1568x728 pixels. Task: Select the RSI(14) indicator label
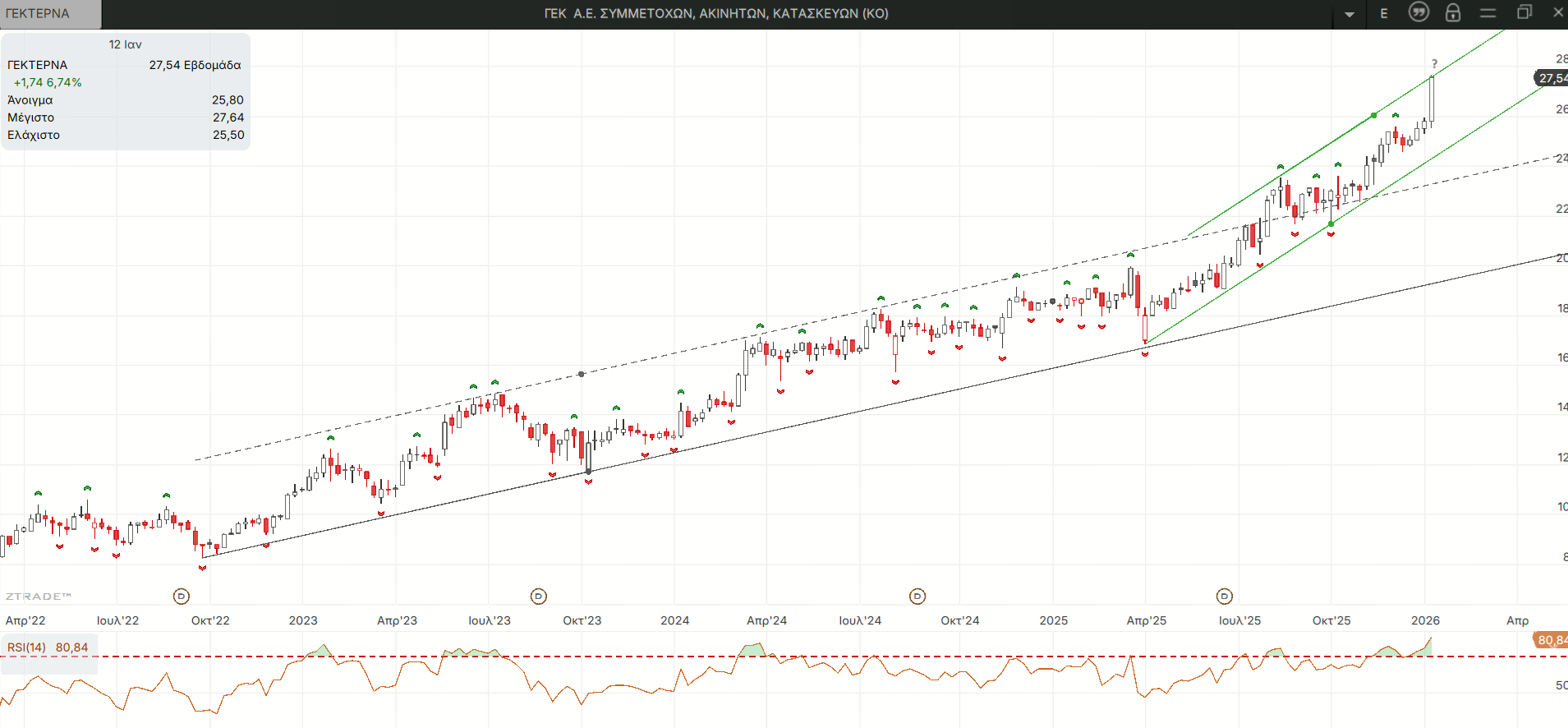pyautogui.click(x=27, y=647)
